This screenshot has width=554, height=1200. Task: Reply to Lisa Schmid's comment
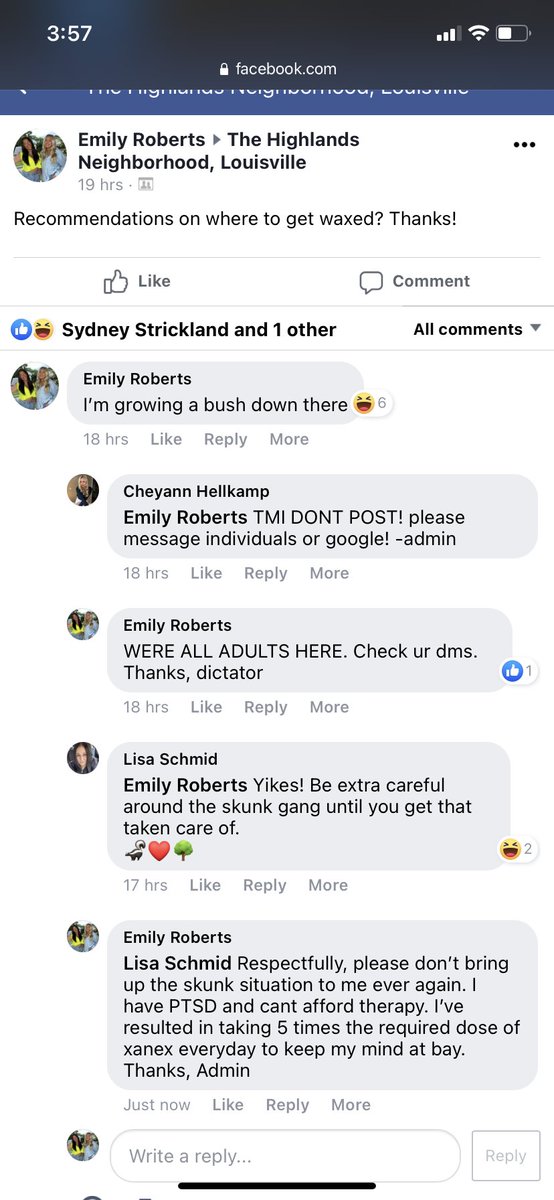click(265, 885)
